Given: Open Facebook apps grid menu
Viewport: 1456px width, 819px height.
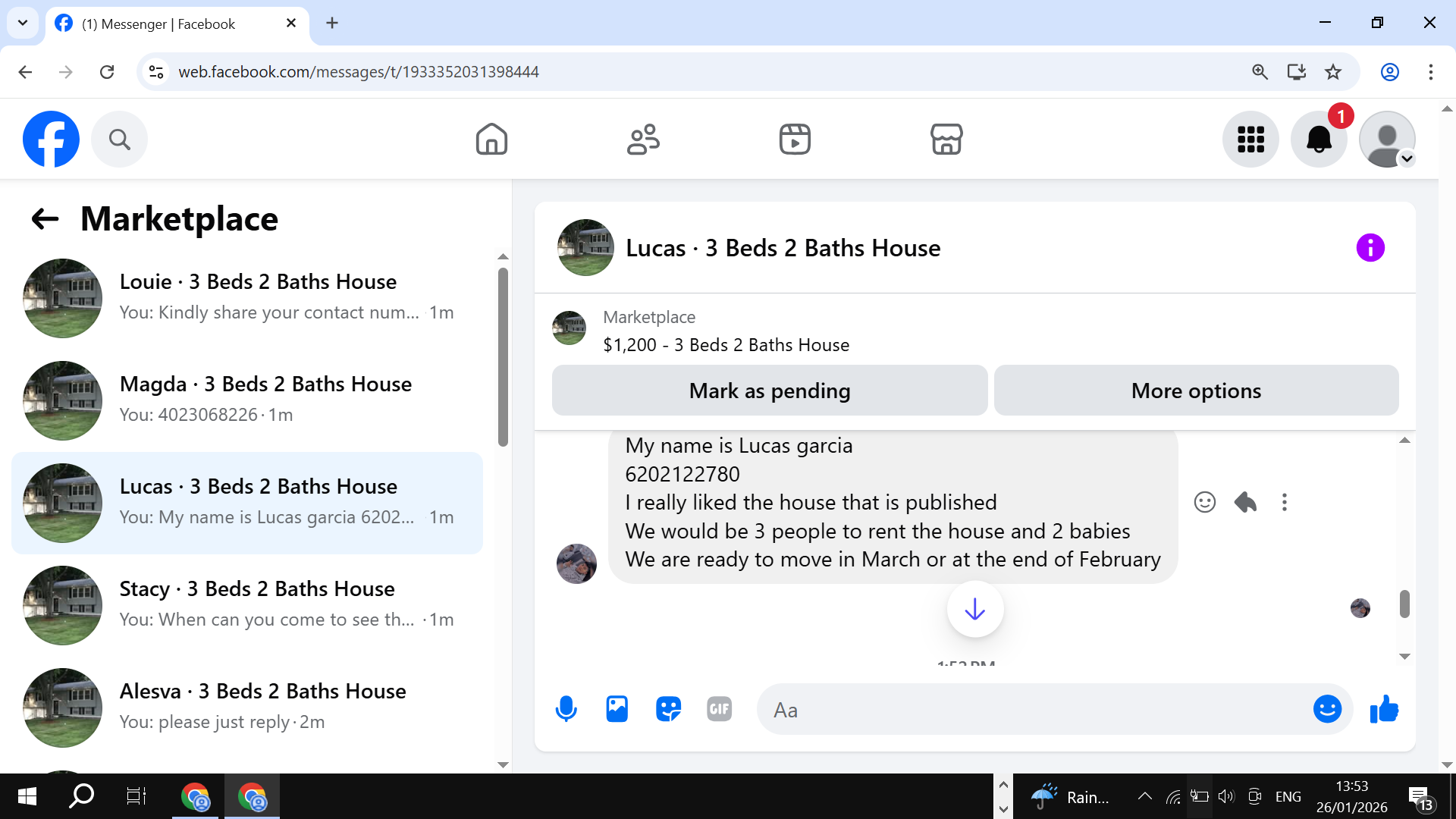Looking at the screenshot, I should [1250, 140].
